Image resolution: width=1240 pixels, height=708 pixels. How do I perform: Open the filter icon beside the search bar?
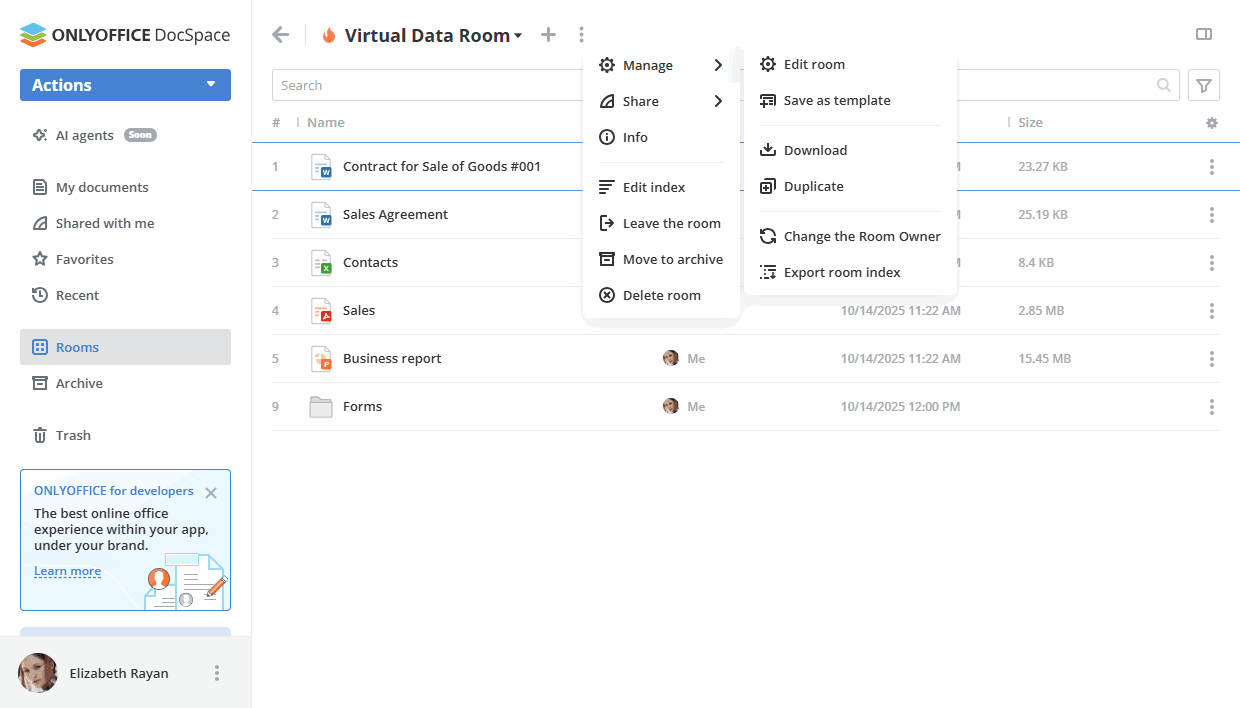pyautogui.click(x=1203, y=85)
